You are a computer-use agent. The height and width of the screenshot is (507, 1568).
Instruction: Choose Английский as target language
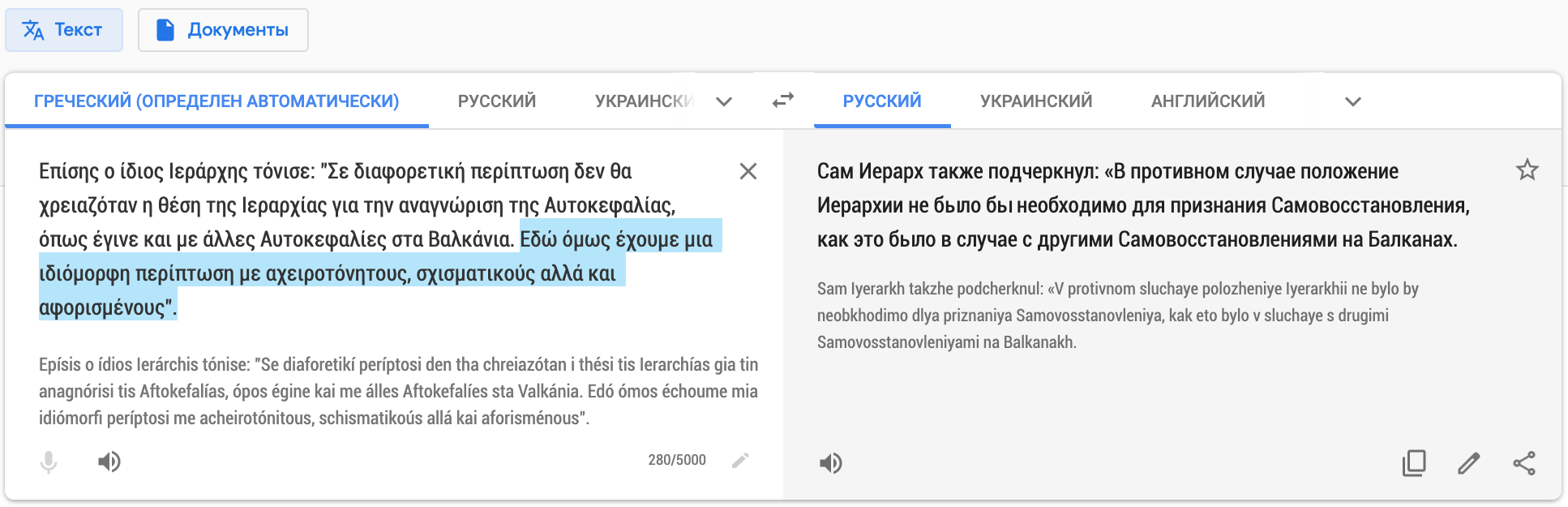(1208, 101)
